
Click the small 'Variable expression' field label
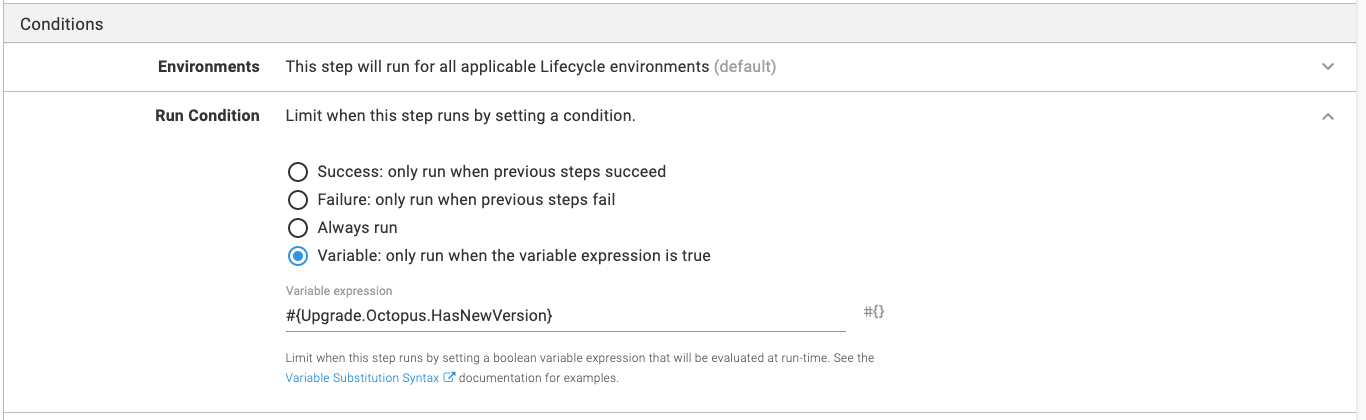click(339, 291)
